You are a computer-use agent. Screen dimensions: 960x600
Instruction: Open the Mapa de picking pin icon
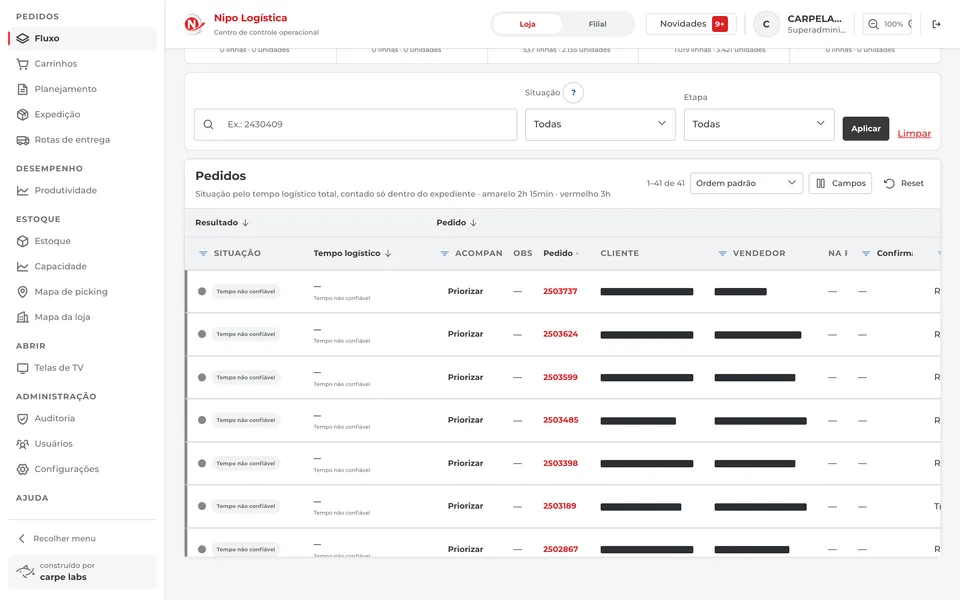[x=23, y=291]
